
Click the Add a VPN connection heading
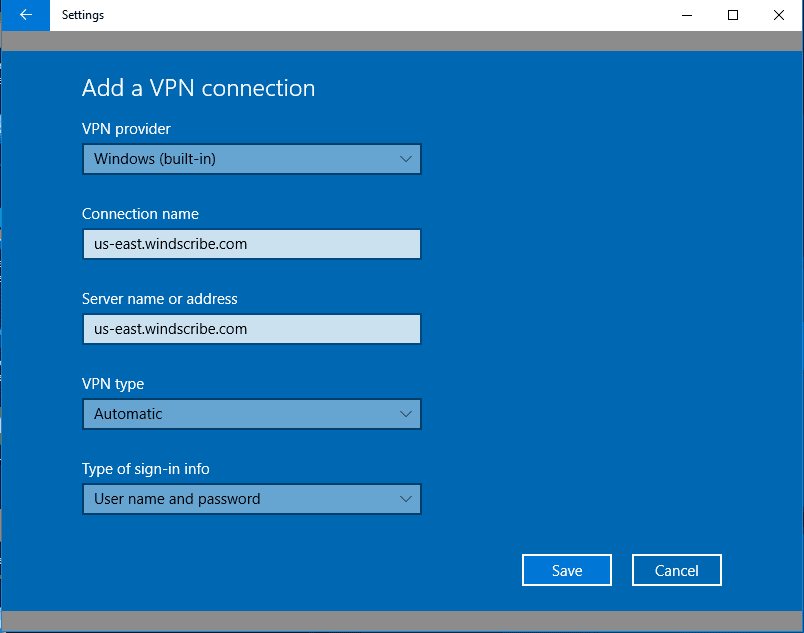coord(198,88)
